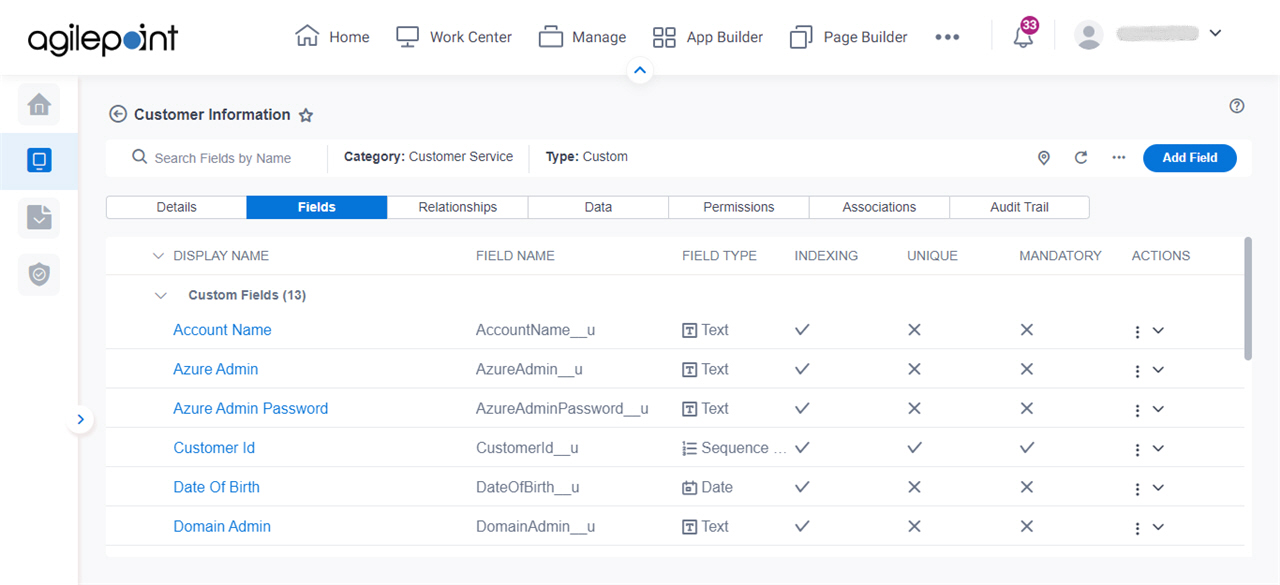Screen dimensions: 1280x585
Task: Click the search magnifier icon
Action: [x=139, y=157]
